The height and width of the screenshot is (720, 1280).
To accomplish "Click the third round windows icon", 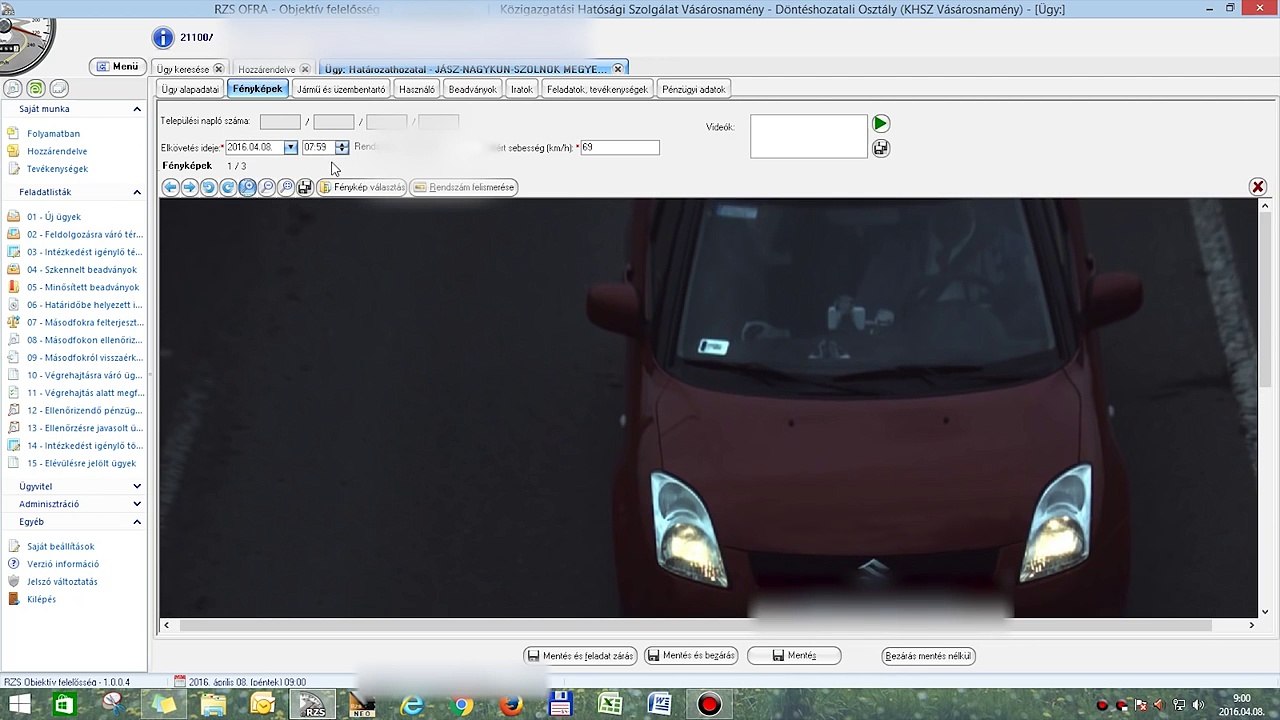I will (x=59, y=89).
